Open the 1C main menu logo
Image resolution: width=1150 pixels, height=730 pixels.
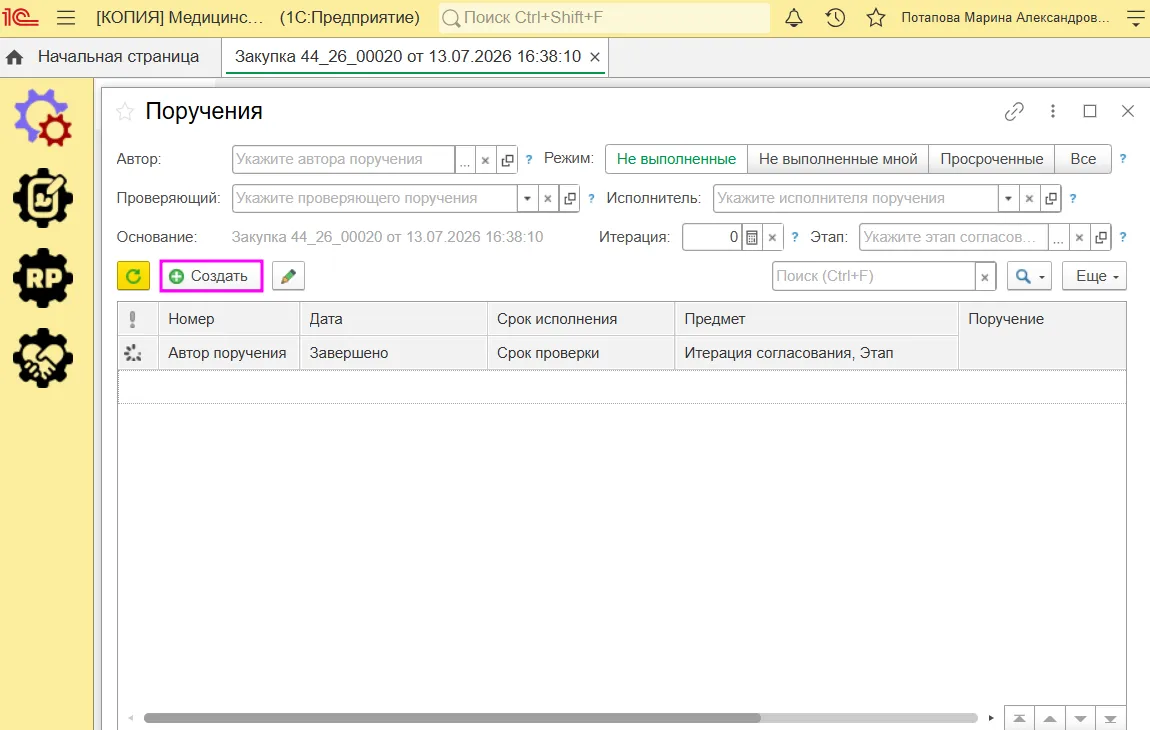(20, 17)
